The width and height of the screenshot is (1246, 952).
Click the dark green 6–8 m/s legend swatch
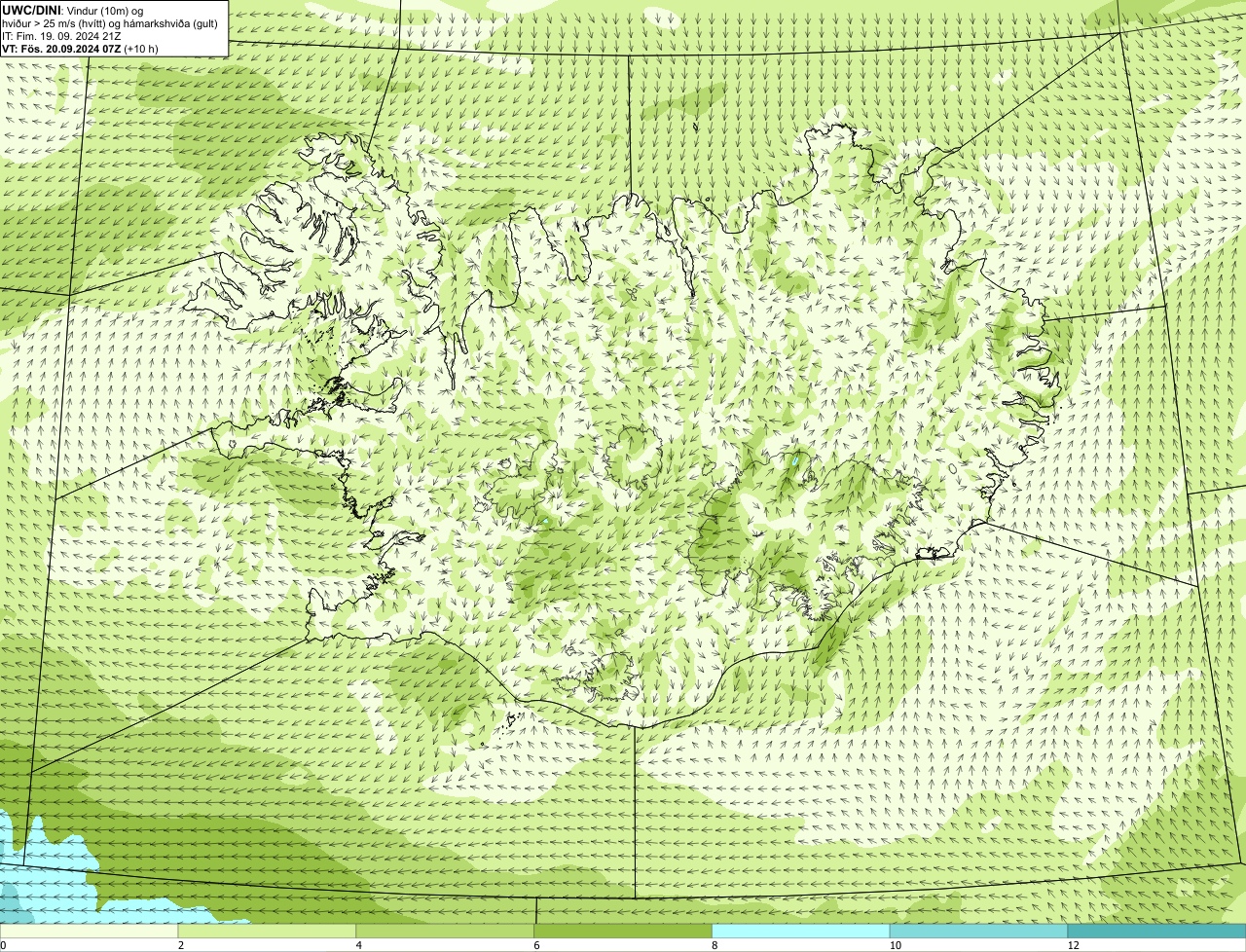tap(623, 931)
